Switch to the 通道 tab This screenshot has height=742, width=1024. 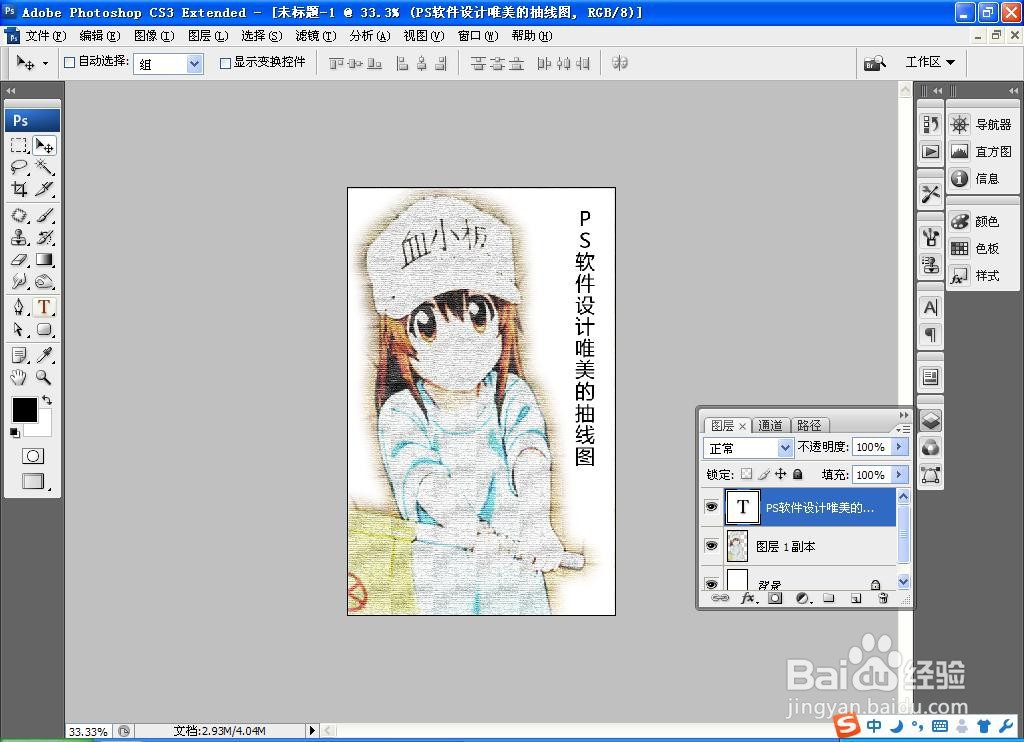770,425
